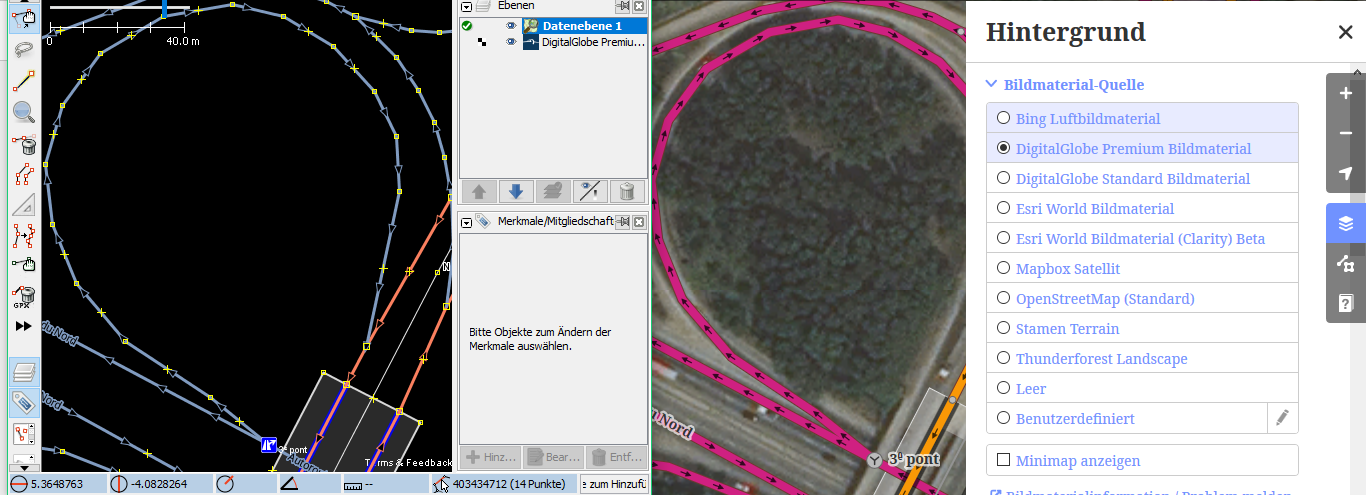This screenshot has height=495, width=1366.
Task: Toggle visibility of Datenebene 1 layer
Action: coord(511,26)
